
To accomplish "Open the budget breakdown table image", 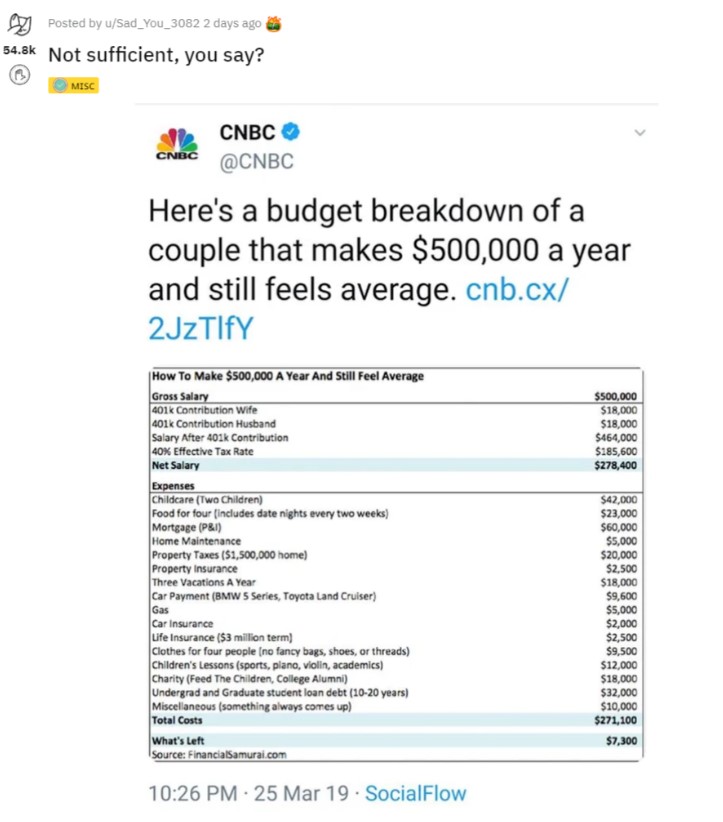I will click(396, 564).
